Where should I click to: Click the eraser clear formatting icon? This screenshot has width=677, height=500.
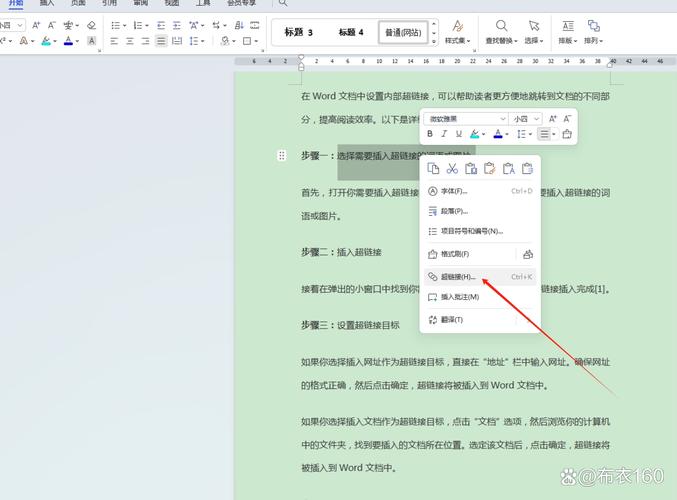[92, 25]
